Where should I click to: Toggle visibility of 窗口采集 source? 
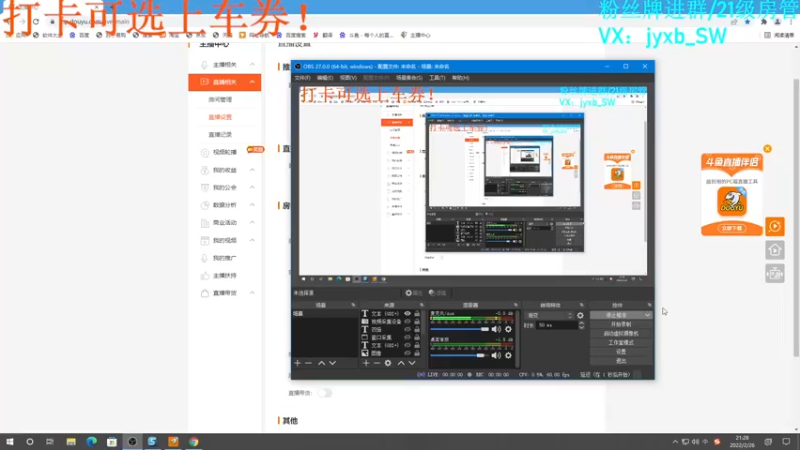(407, 337)
